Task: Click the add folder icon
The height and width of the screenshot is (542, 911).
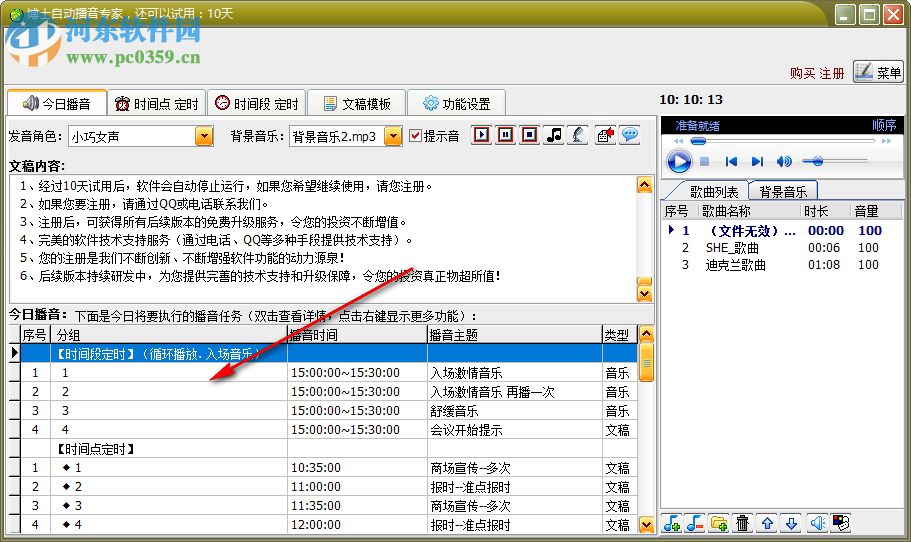Action: pyautogui.click(x=719, y=523)
